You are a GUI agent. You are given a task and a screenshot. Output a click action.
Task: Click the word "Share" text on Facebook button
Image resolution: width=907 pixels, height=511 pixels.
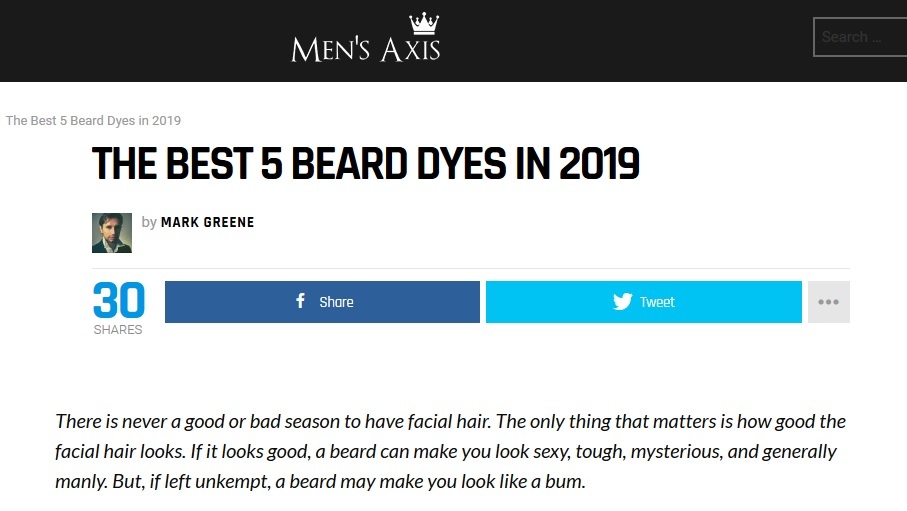tap(336, 302)
